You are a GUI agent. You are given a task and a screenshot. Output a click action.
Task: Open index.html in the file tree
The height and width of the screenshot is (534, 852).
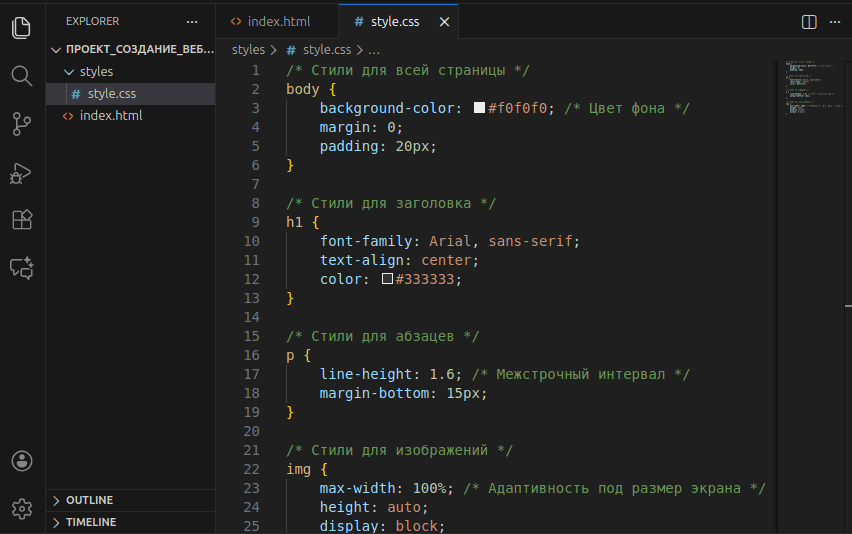tap(110, 116)
